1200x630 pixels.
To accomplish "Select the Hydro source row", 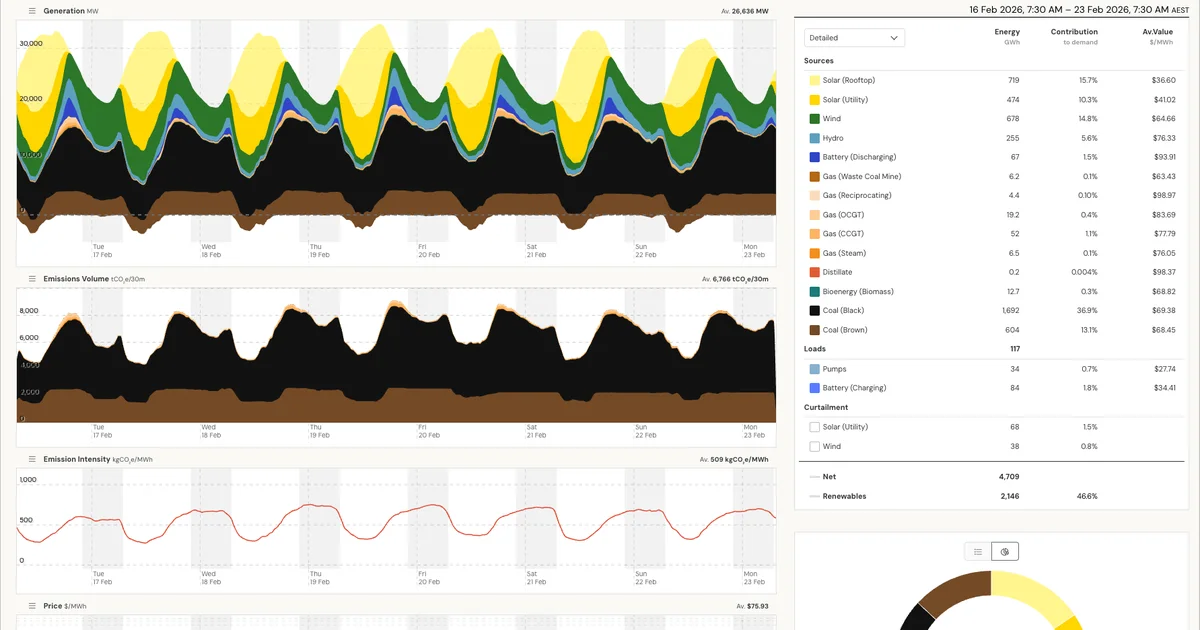I will pyautogui.click(x=900, y=138).
